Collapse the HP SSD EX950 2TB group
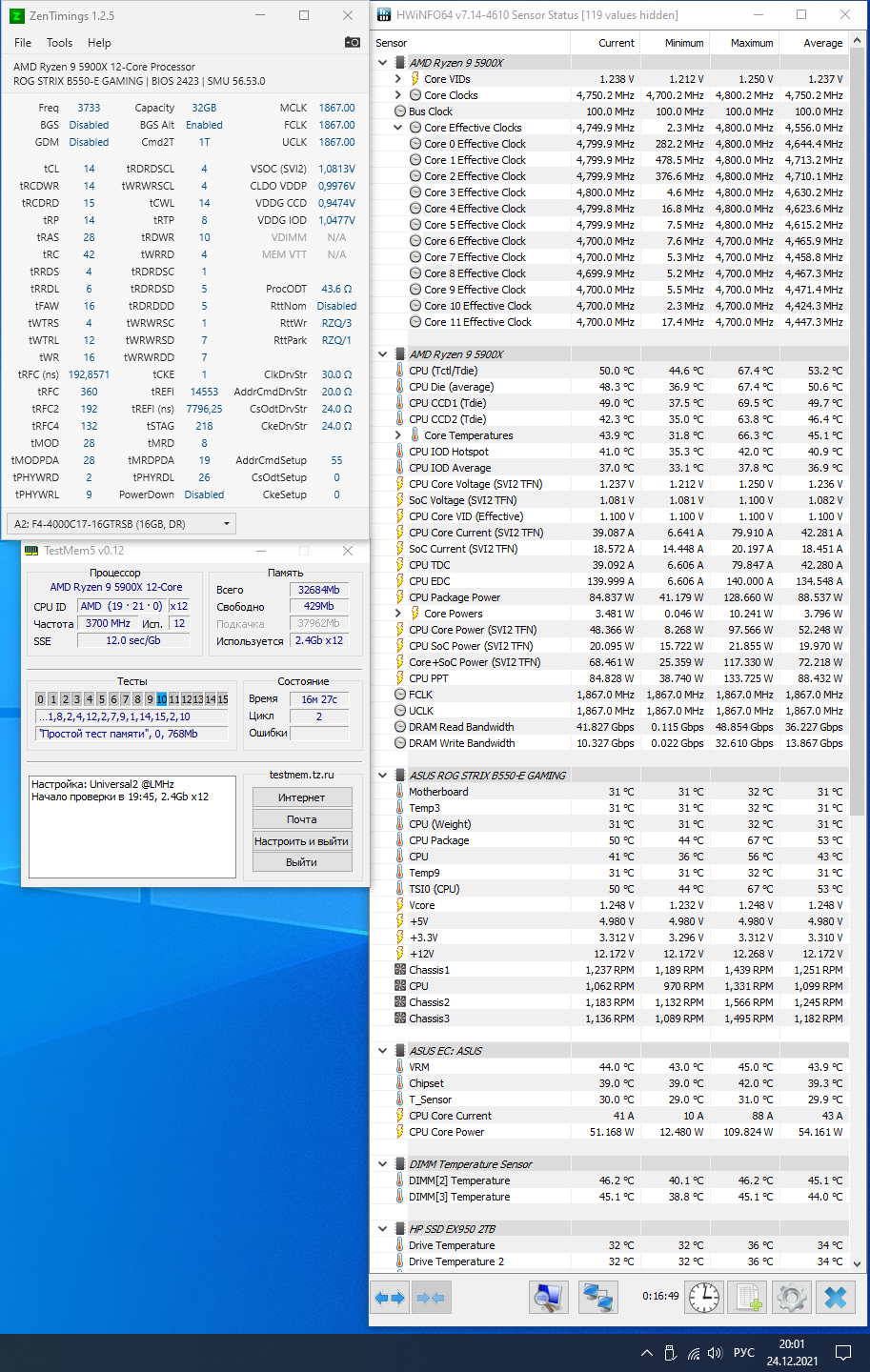 383,1229
